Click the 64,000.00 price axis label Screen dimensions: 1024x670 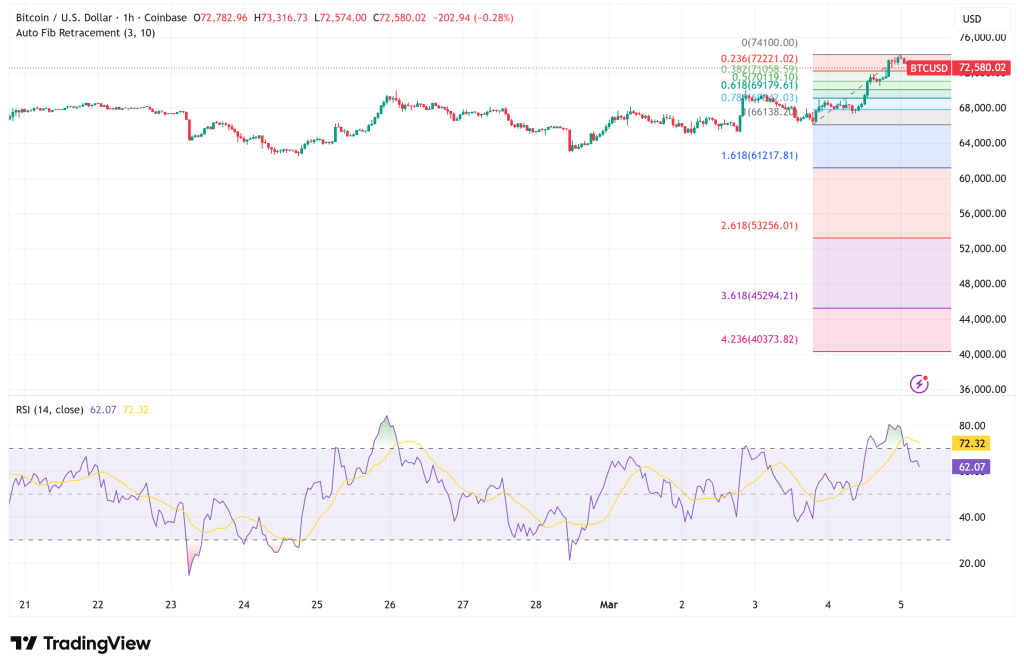981,143
